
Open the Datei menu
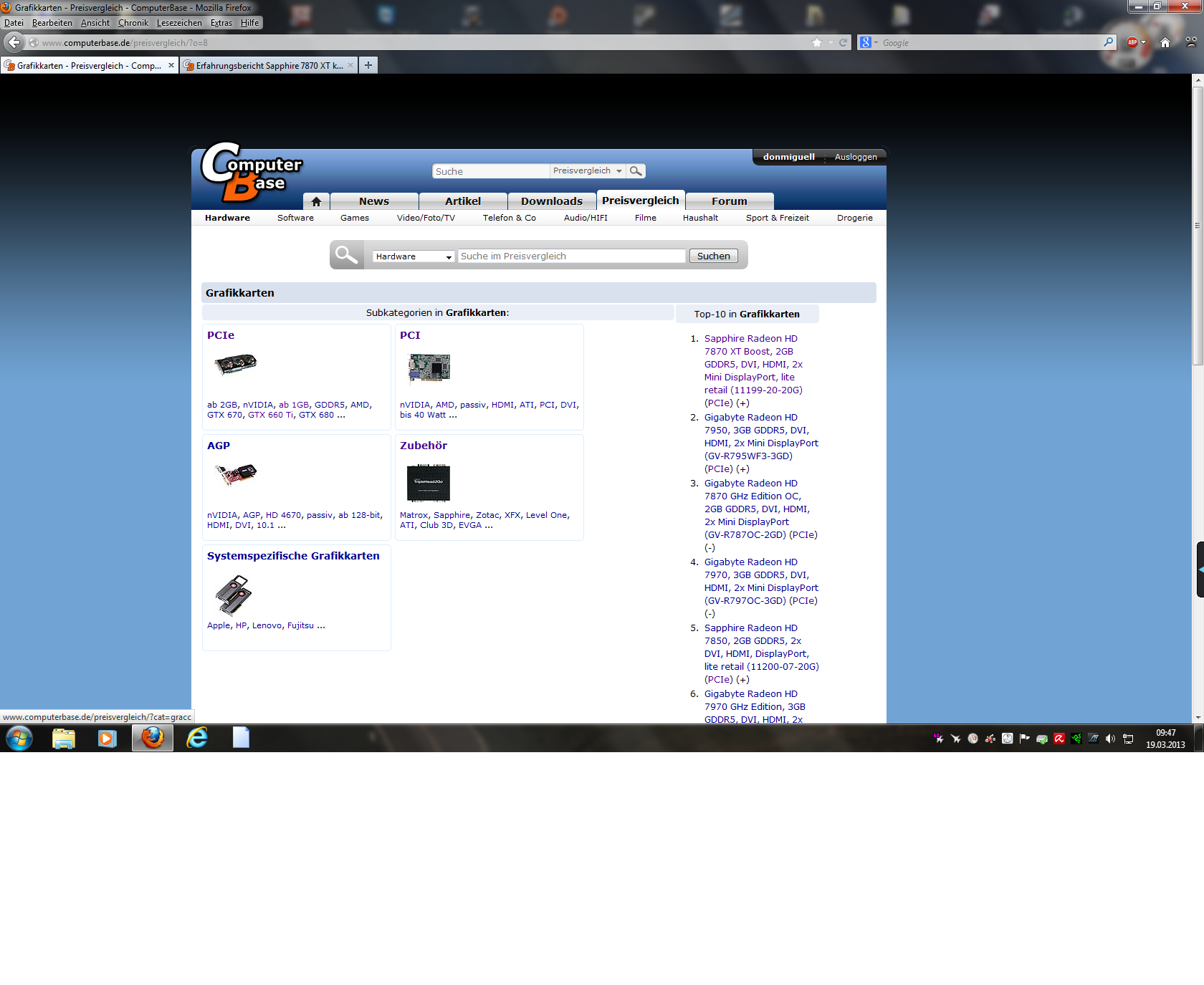click(x=14, y=23)
